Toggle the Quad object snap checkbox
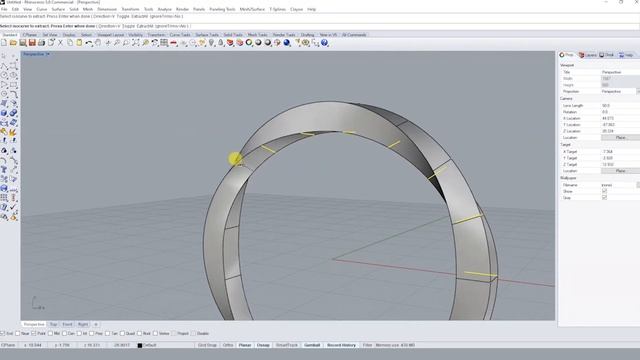640x360 pixels. [x=122, y=333]
